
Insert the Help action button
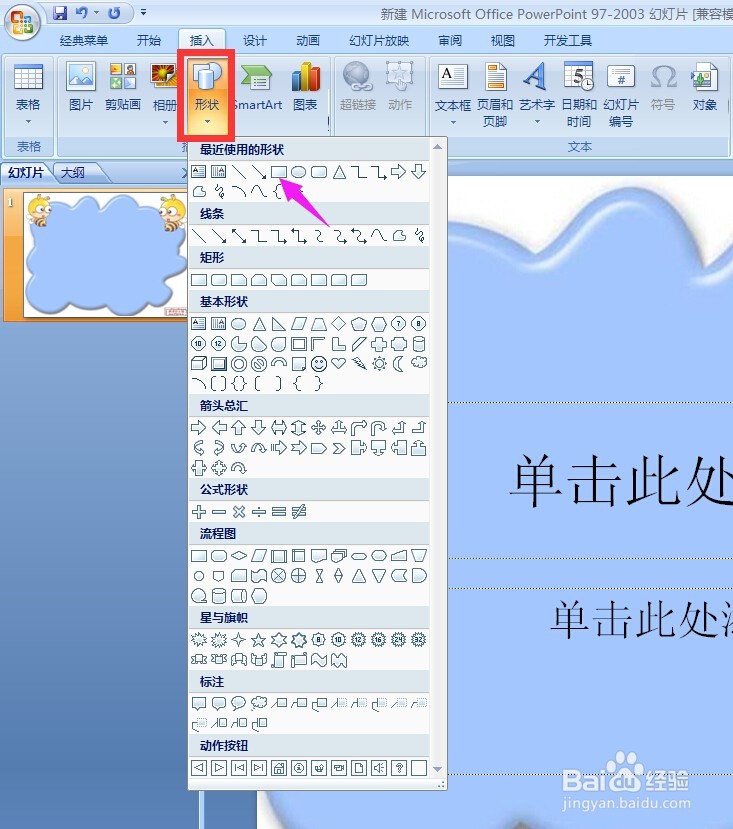[399, 768]
